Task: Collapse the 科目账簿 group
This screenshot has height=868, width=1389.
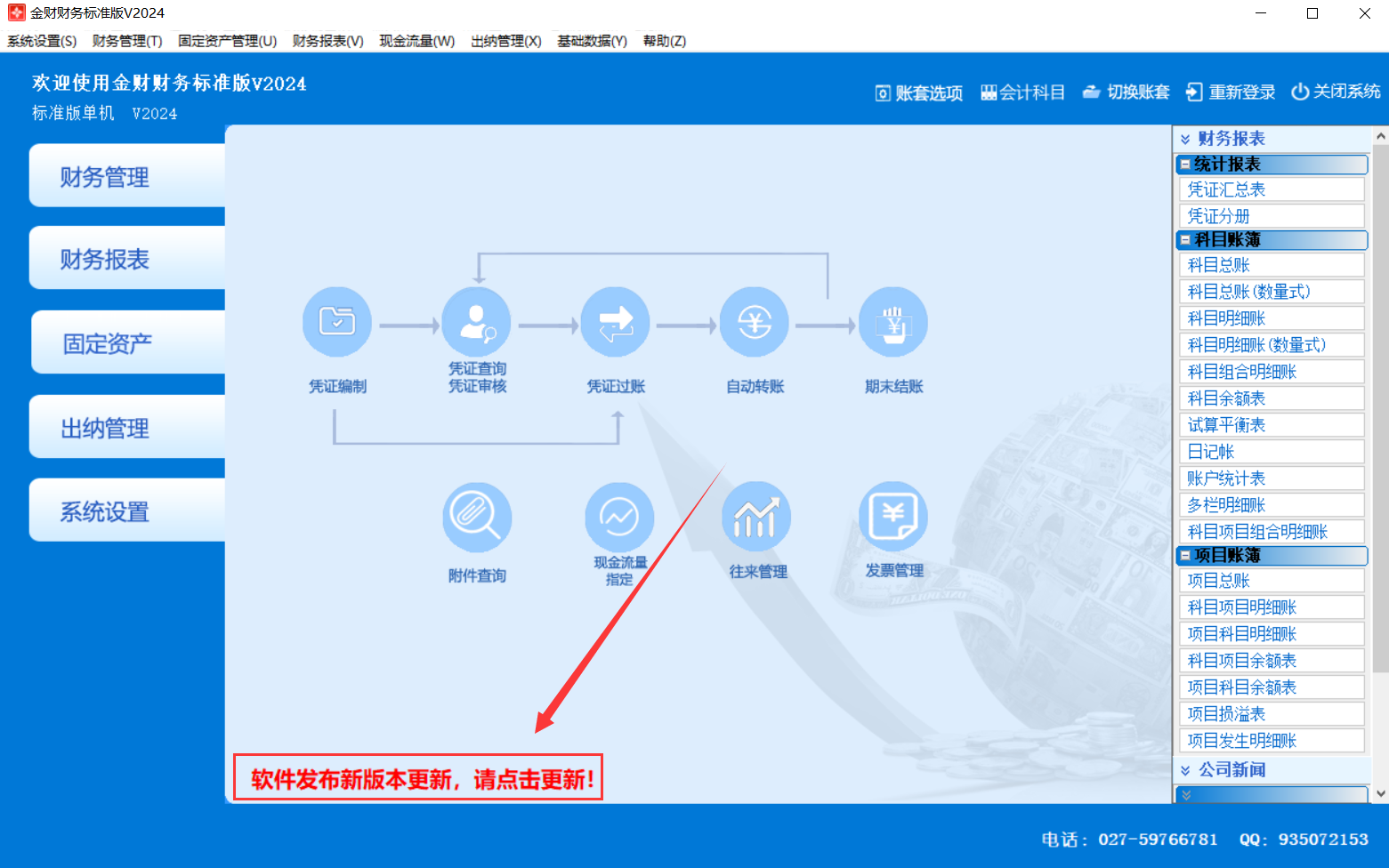Action: [x=1185, y=240]
